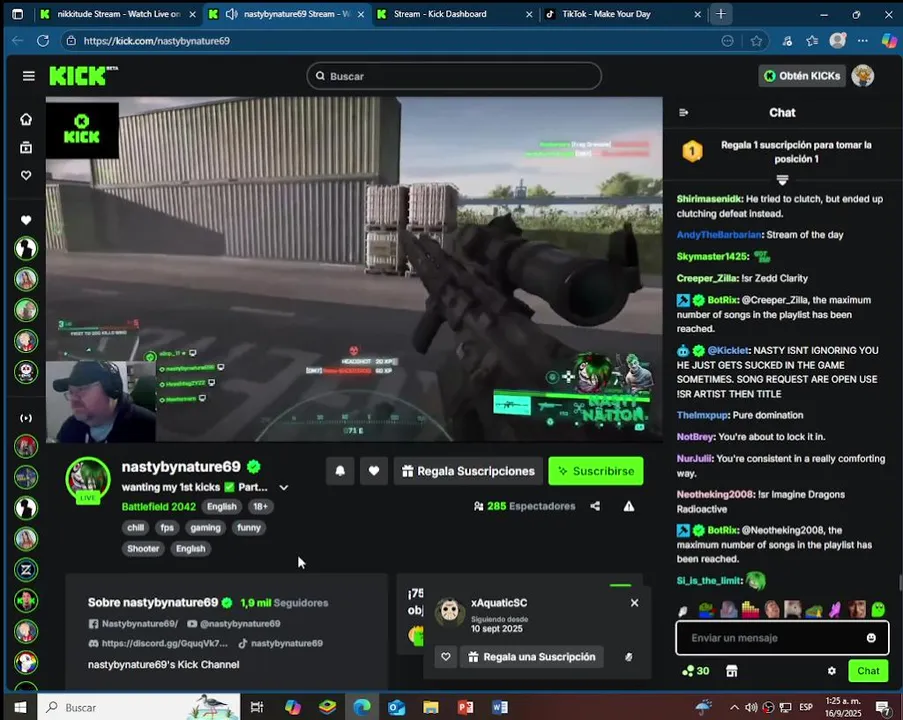Send message with green Chat button

point(868,671)
